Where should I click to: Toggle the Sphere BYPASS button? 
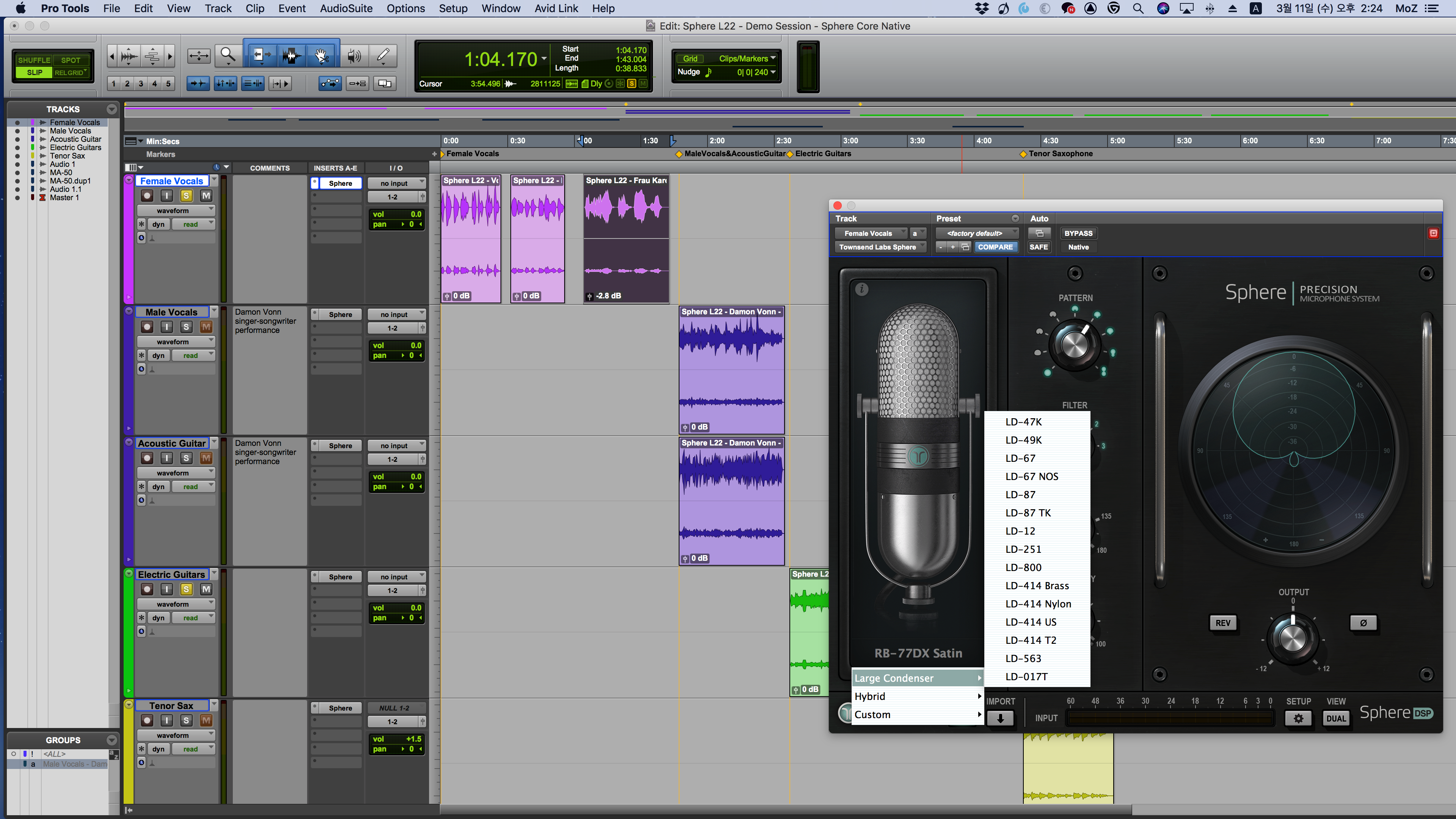pyautogui.click(x=1078, y=234)
